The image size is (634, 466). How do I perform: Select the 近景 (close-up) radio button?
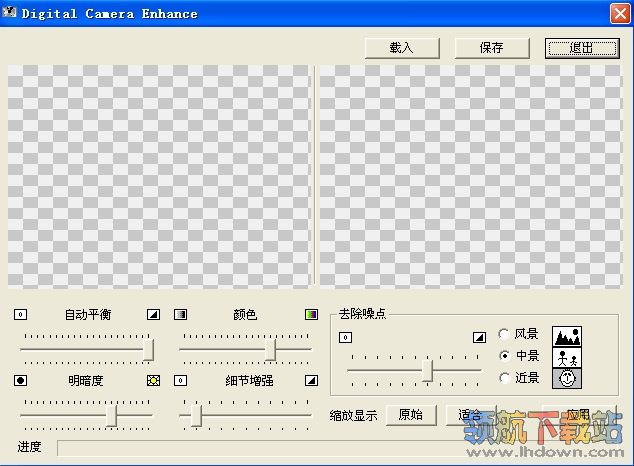click(504, 378)
